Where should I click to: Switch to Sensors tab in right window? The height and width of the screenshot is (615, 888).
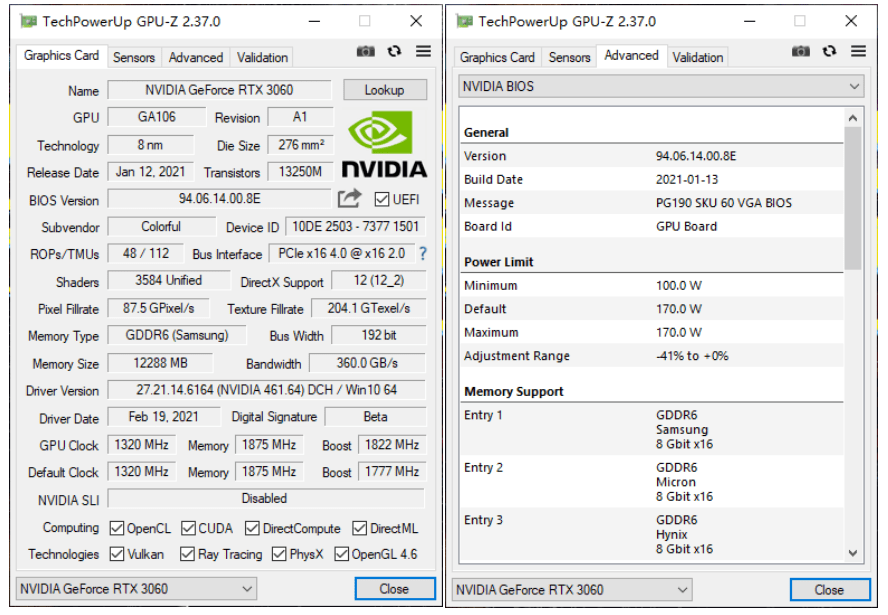click(x=569, y=57)
